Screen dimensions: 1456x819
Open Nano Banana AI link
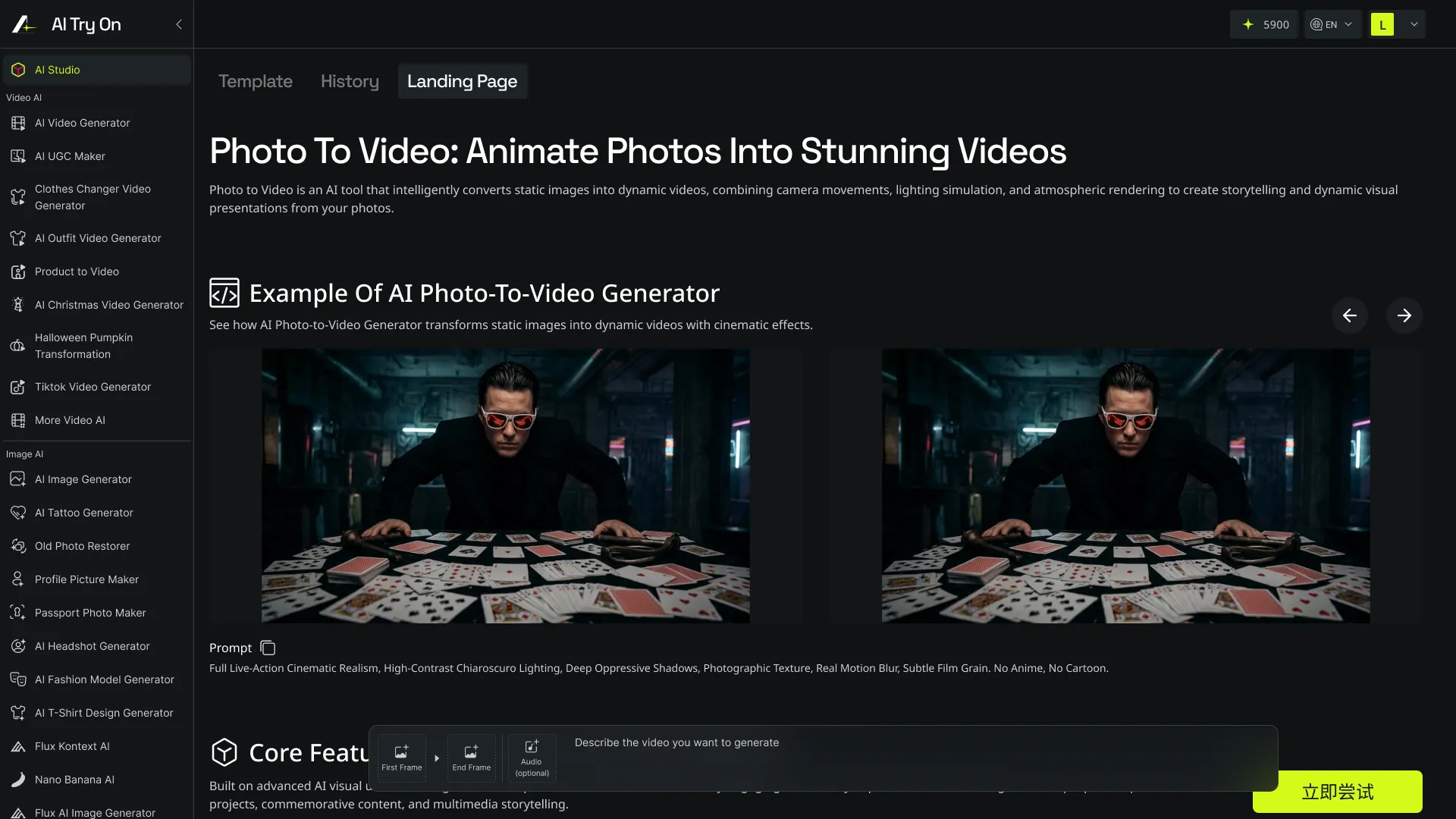[75, 780]
